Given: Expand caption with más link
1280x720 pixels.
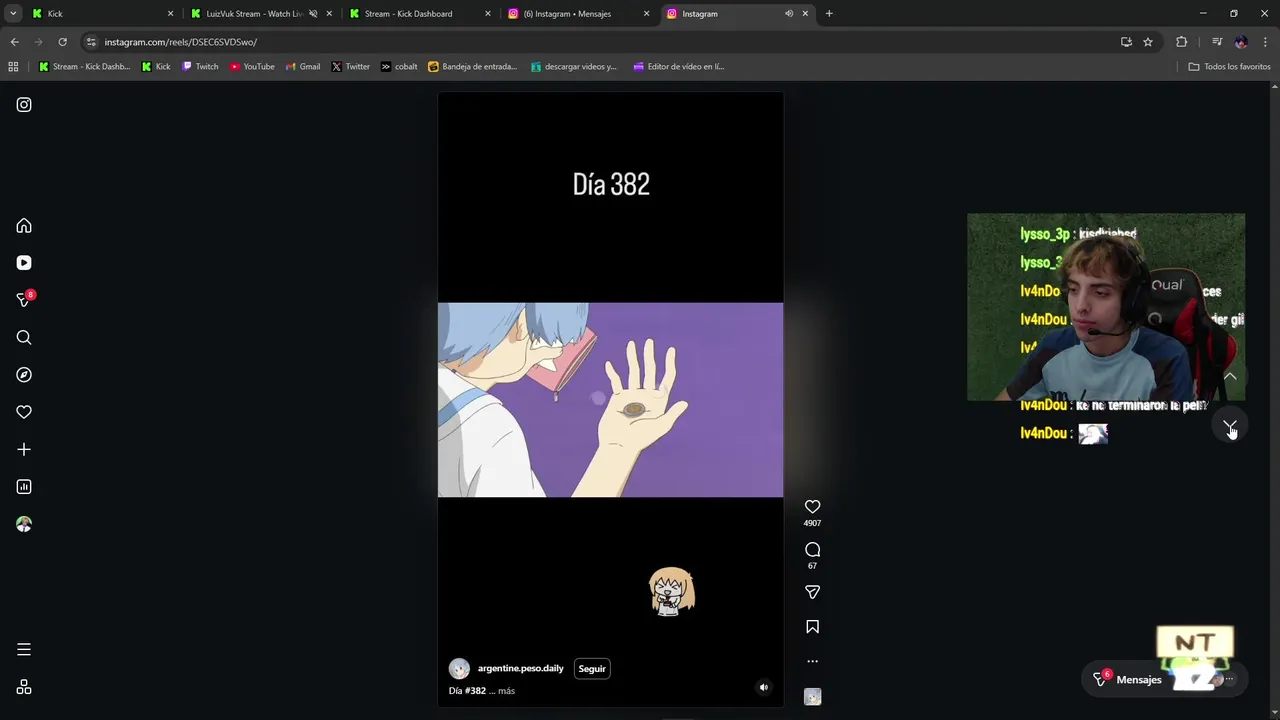Looking at the screenshot, I should pyautogui.click(x=506, y=691).
